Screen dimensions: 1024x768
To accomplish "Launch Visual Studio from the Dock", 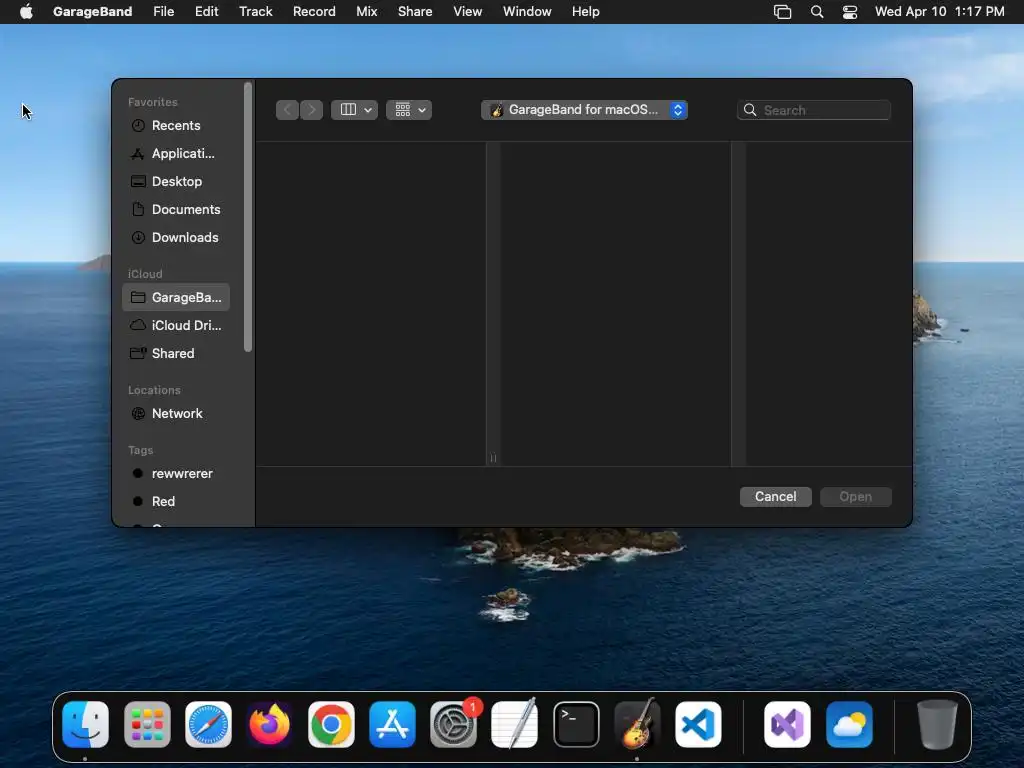I will 788,724.
